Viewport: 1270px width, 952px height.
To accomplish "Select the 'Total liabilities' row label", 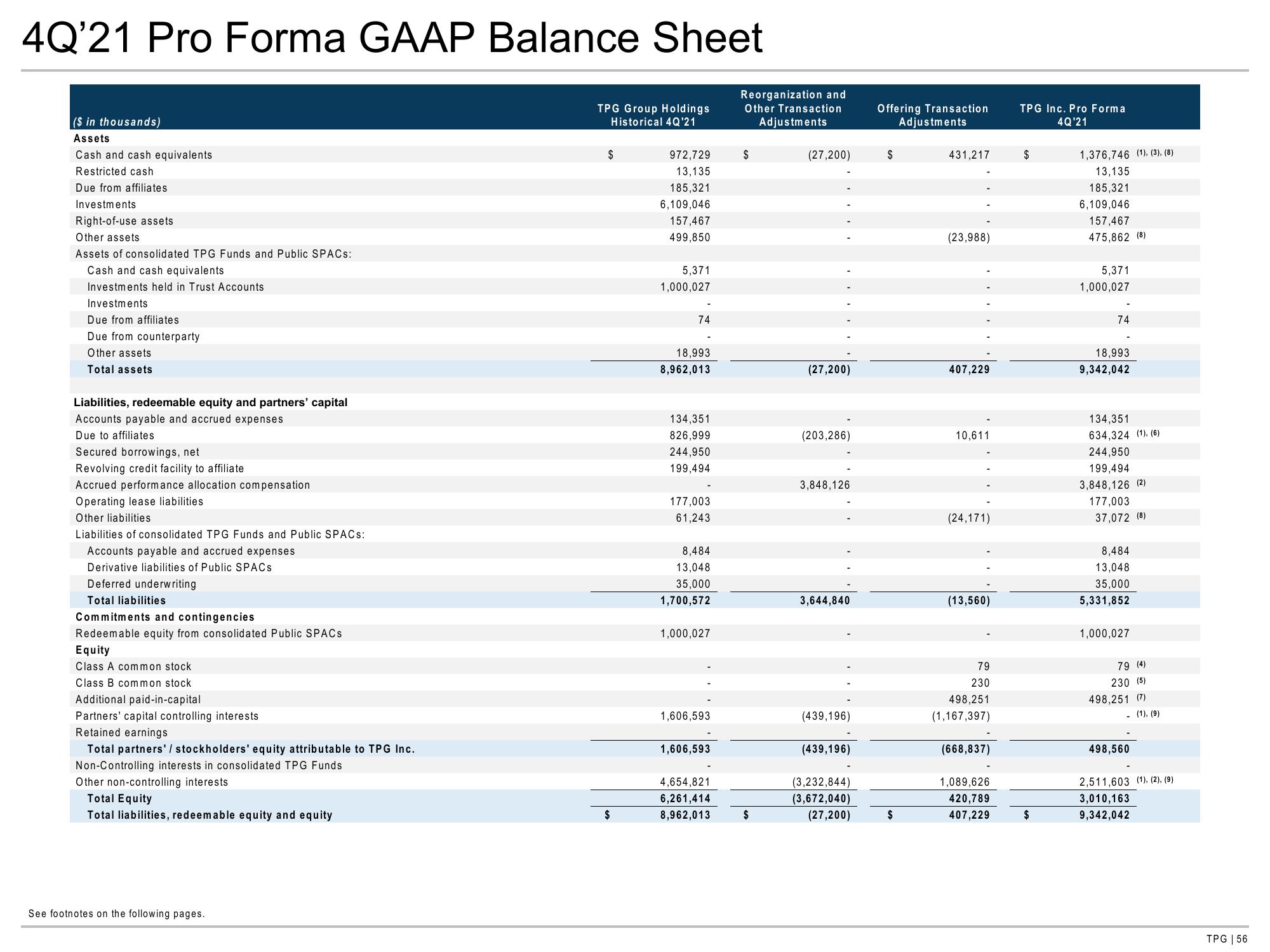I will tap(126, 600).
